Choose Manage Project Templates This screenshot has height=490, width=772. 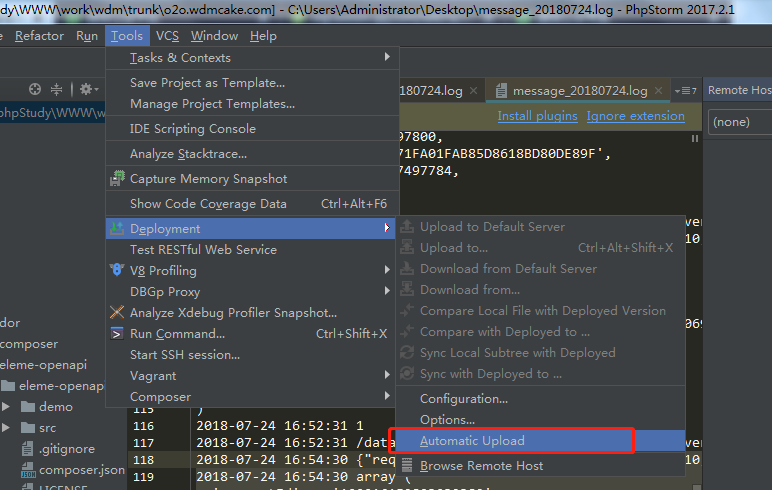[252, 104]
